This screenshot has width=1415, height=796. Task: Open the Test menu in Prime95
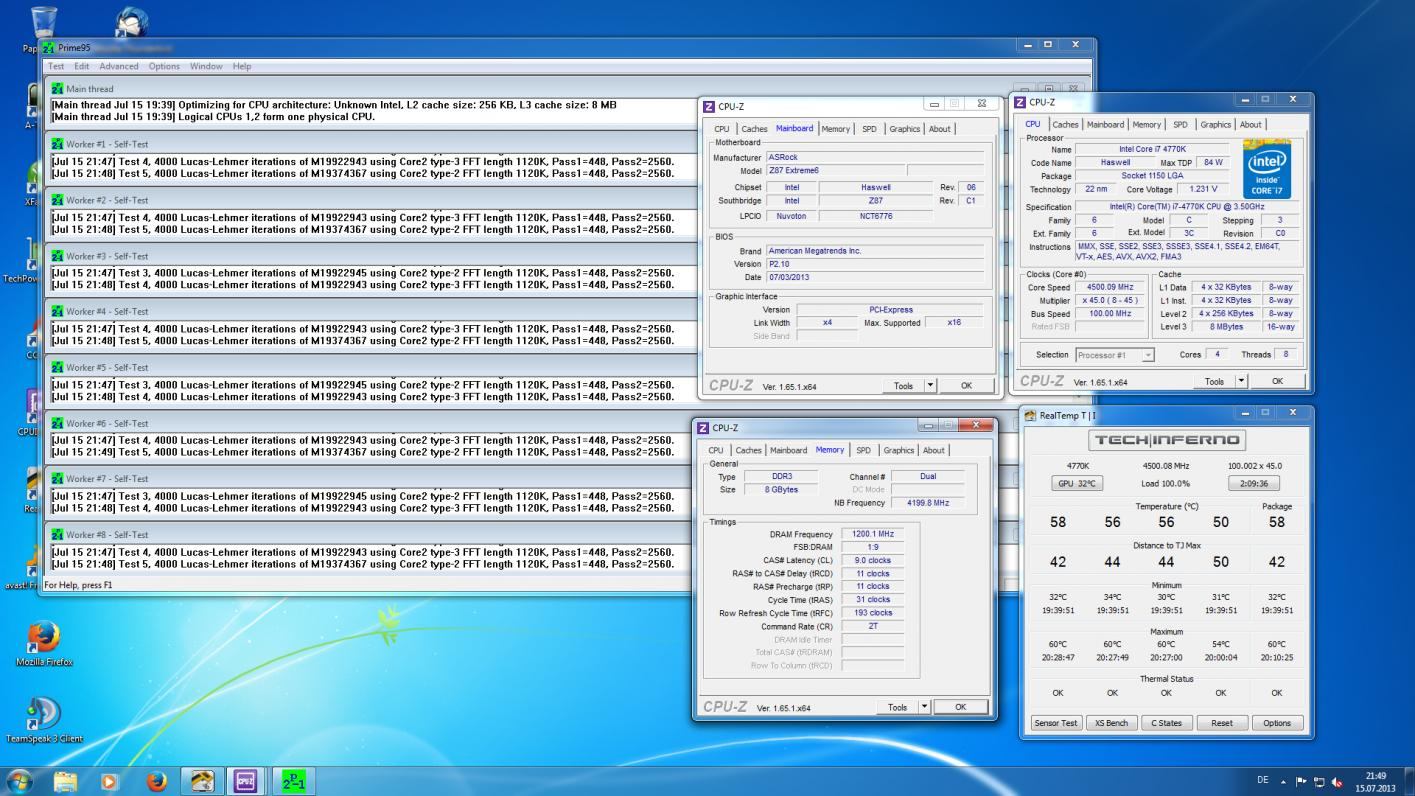point(56,66)
